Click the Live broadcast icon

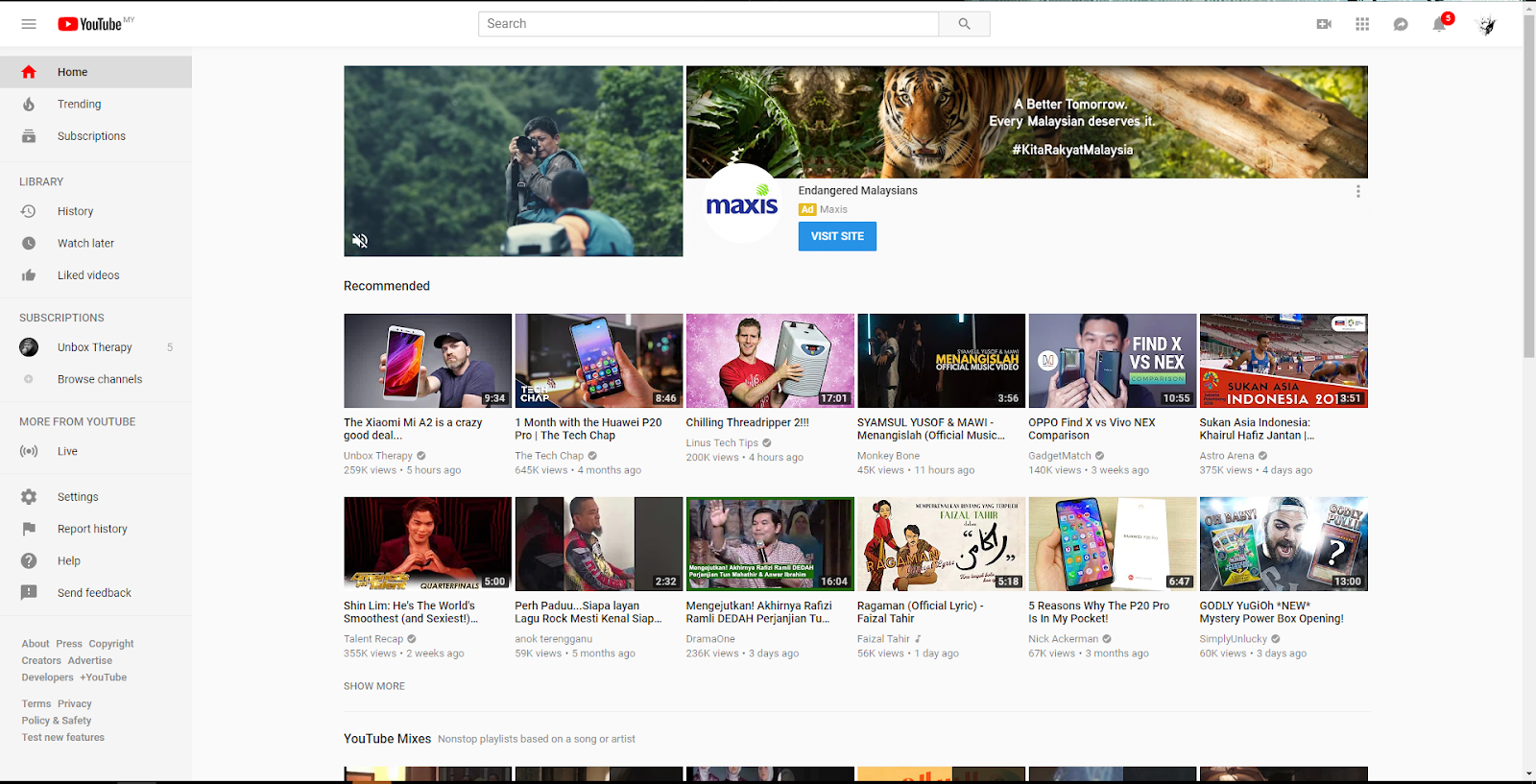point(29,451)
